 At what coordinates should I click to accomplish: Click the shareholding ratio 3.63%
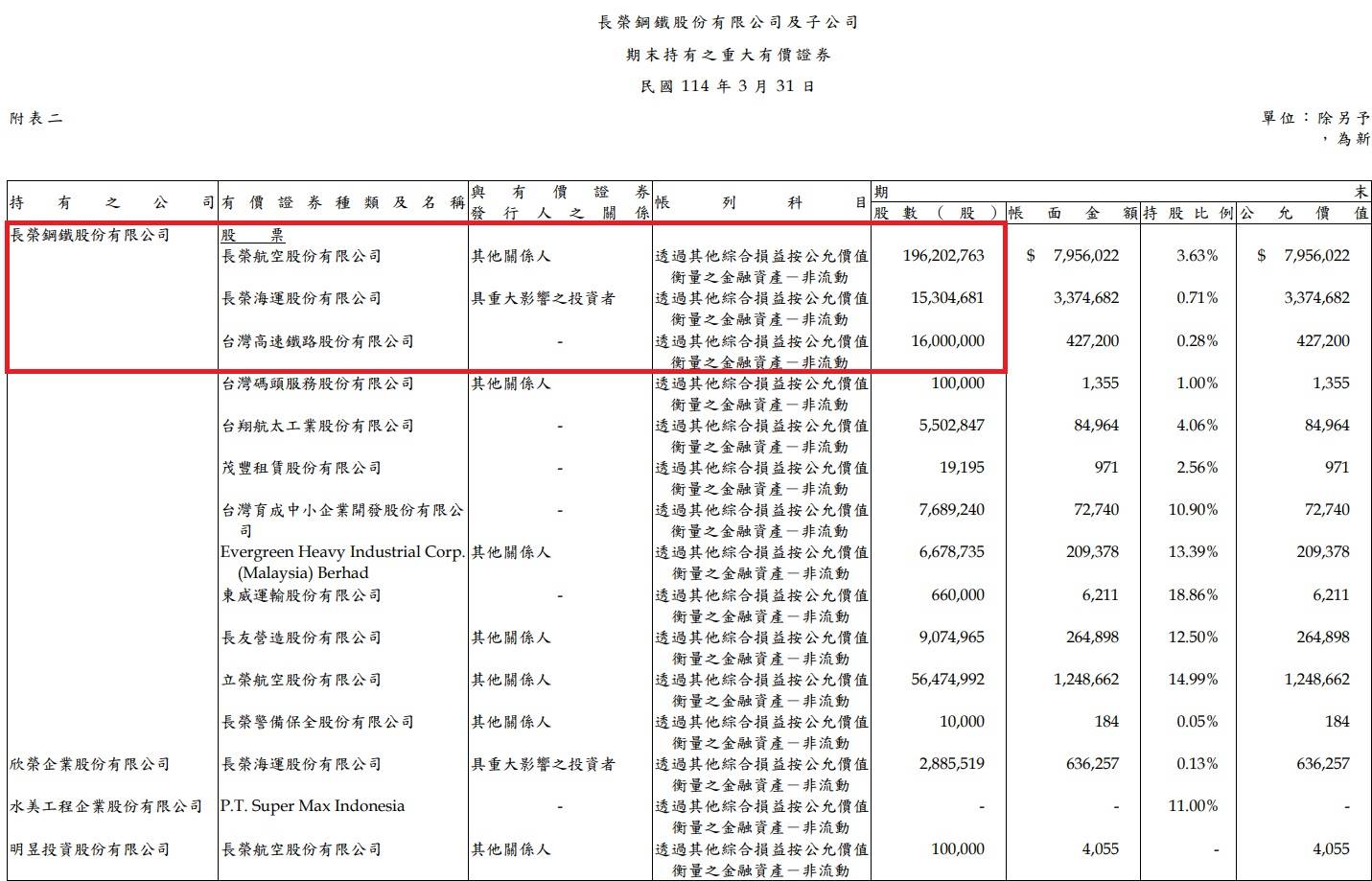click(1198, 256)
